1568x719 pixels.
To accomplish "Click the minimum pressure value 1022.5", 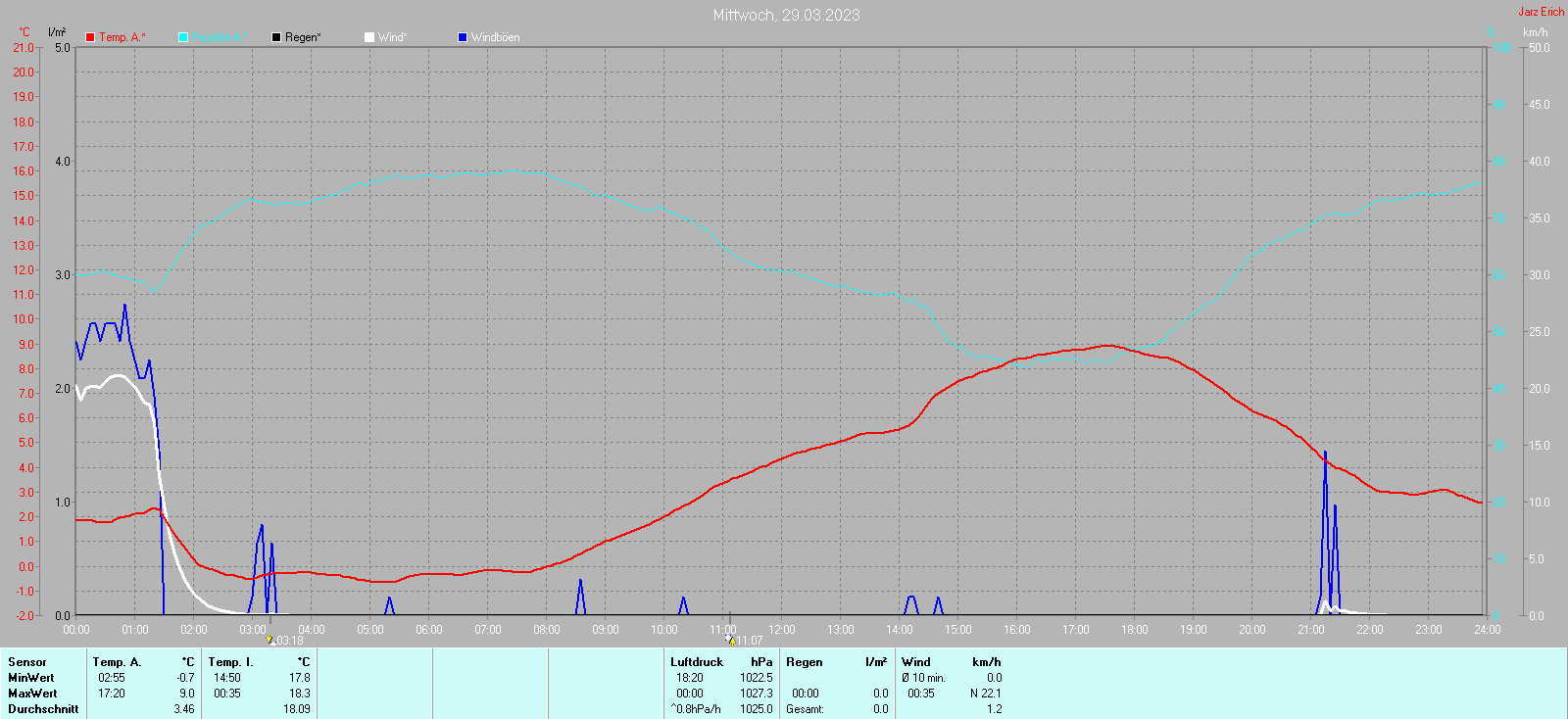I will [x=757, y=678].
